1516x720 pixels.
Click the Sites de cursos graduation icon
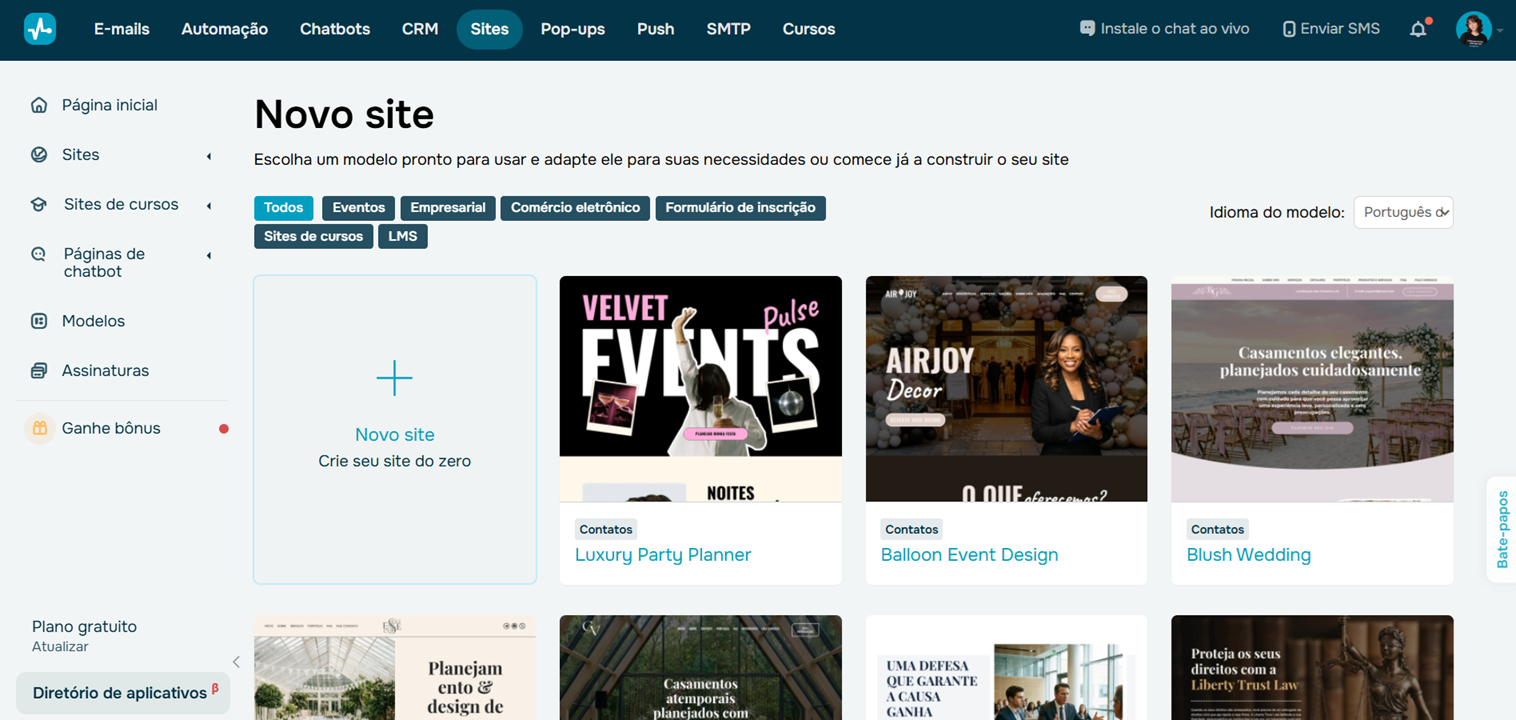(39, 204)
